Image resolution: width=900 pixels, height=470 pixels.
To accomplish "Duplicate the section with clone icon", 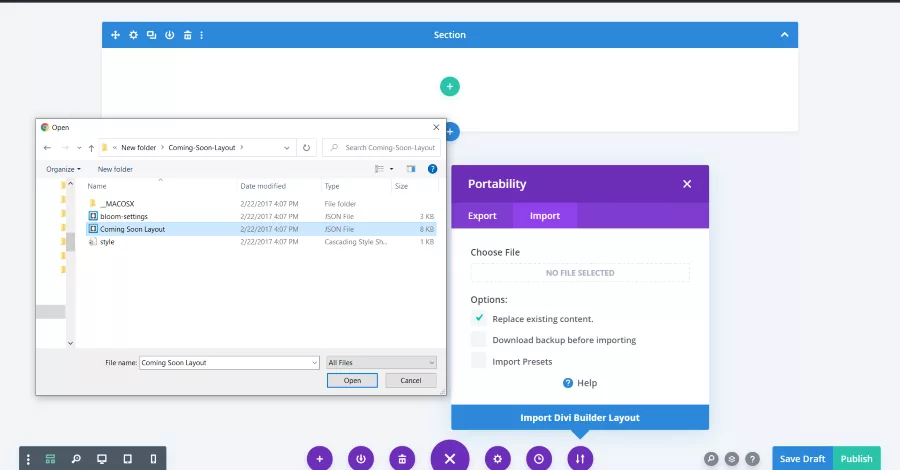I will click(x=152, y=35).
